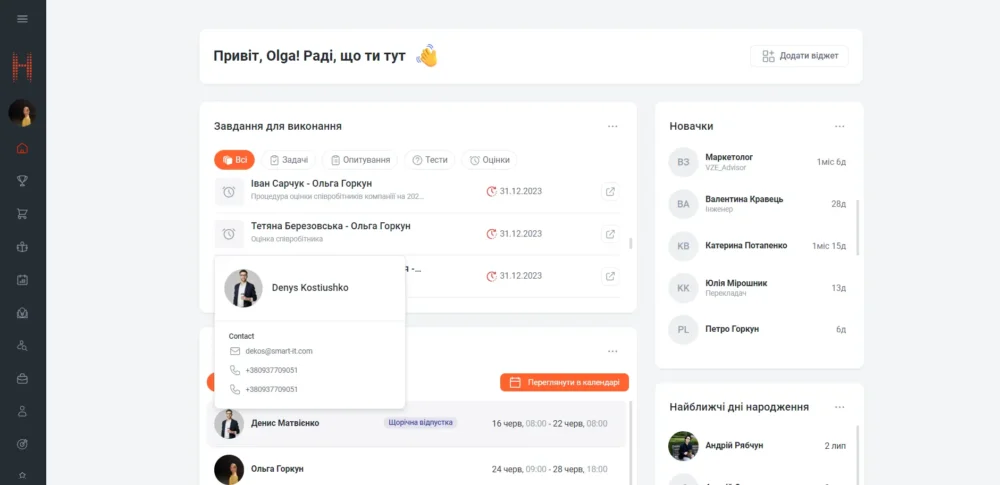The image size is (1000, 485).
Task: Select the Тести filter tab
Action: coord(430,160)
